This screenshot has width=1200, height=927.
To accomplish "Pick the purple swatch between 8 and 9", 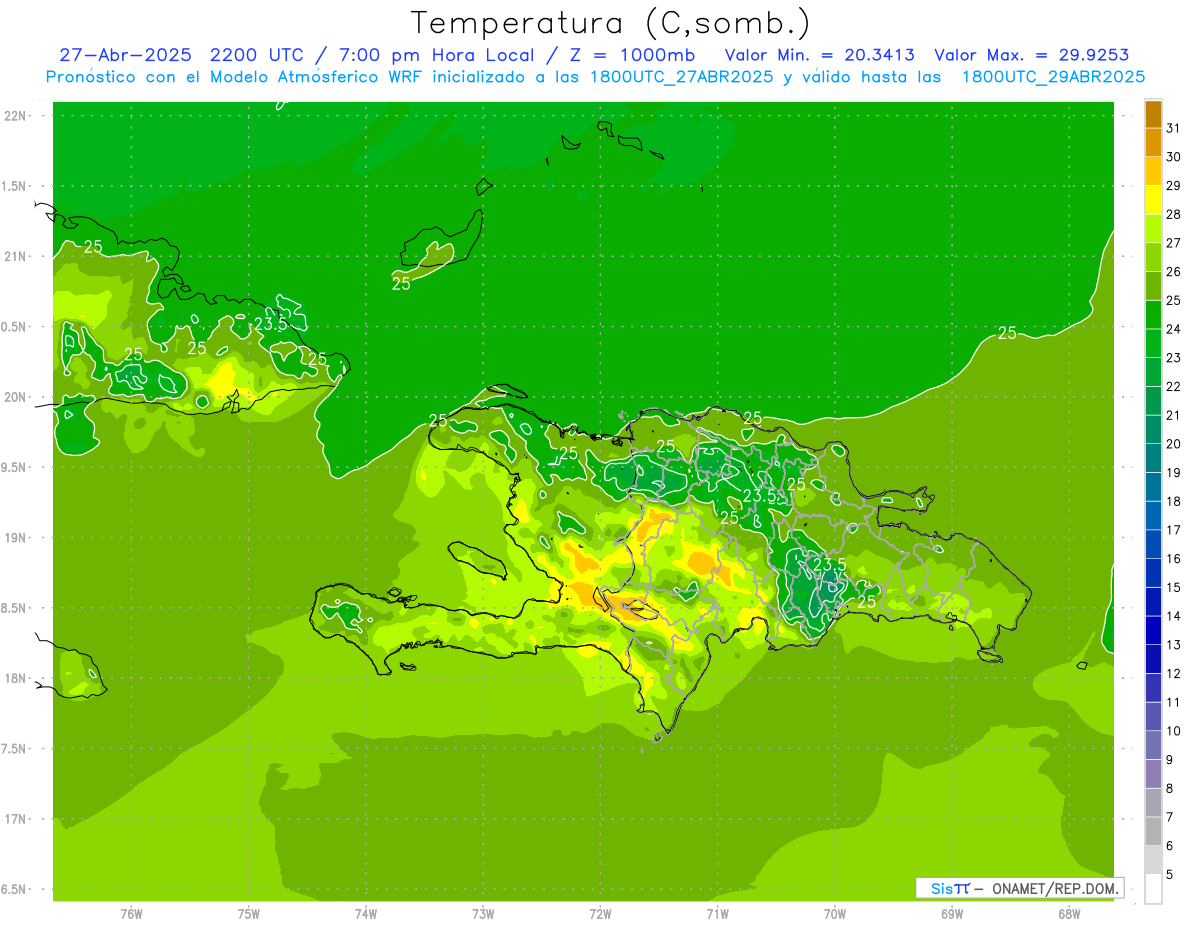I will point(1153,774).
